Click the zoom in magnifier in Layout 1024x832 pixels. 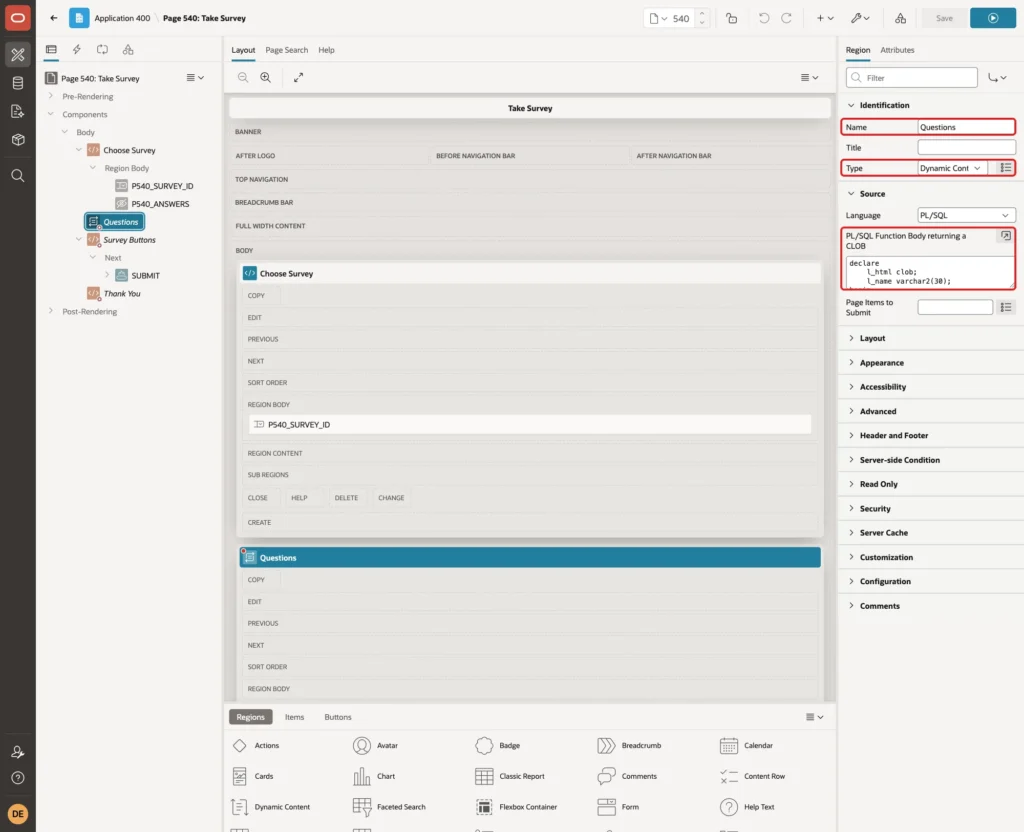pyautogui.click(x=266, y=77)
